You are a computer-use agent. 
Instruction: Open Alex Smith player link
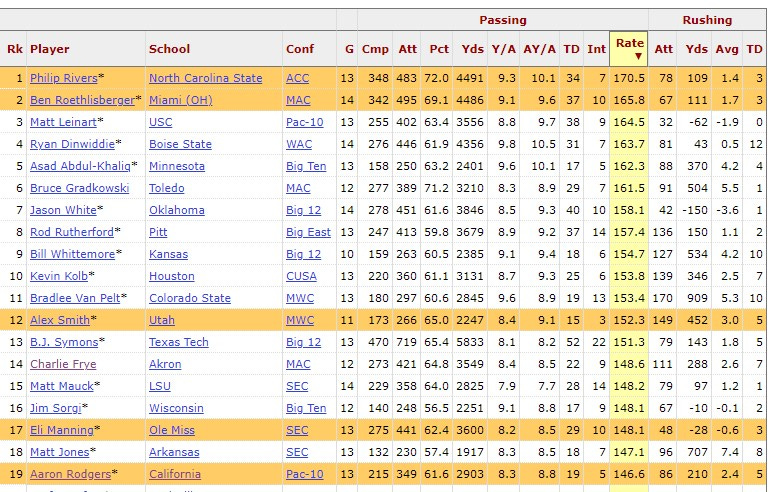pyautogui.click(x=60, y=320)
